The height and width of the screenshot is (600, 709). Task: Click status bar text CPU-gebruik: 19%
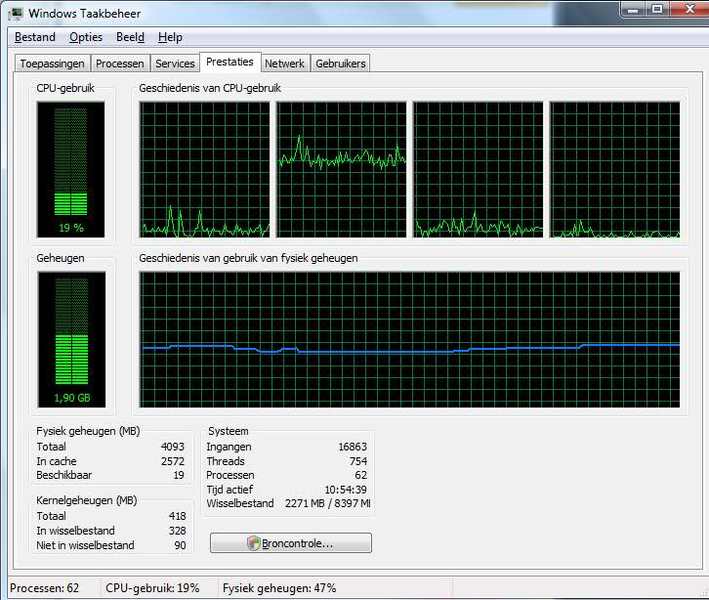pyautogui.click(x=152, y=588)
